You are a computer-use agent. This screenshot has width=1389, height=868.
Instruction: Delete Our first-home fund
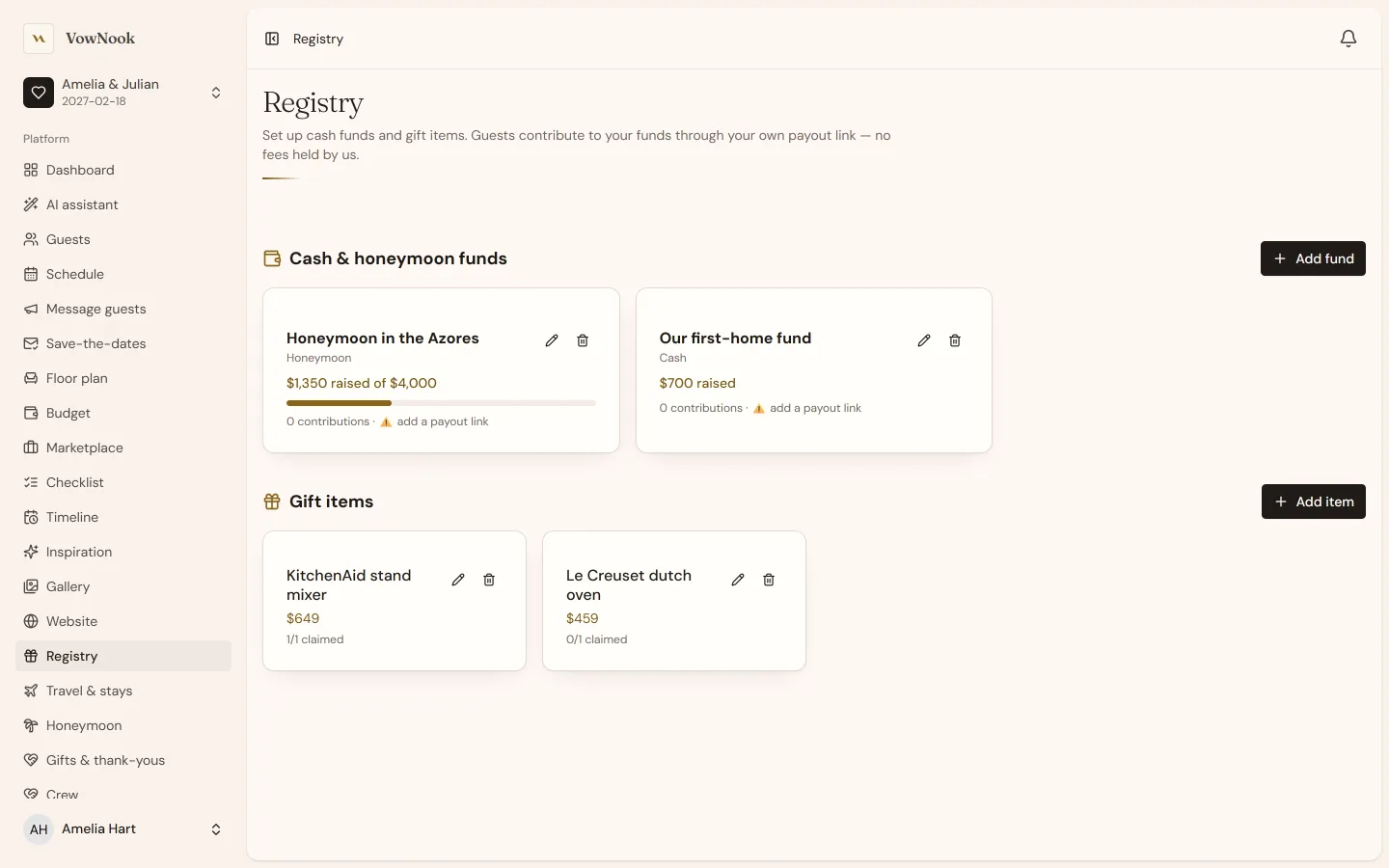955,340
